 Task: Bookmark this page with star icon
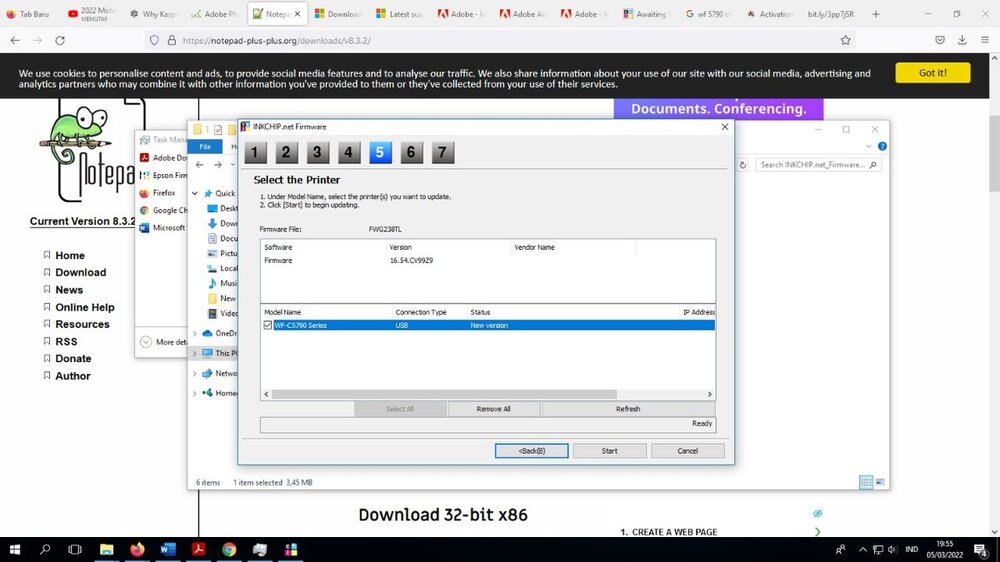pyautogui.click(x=845, y=40)
